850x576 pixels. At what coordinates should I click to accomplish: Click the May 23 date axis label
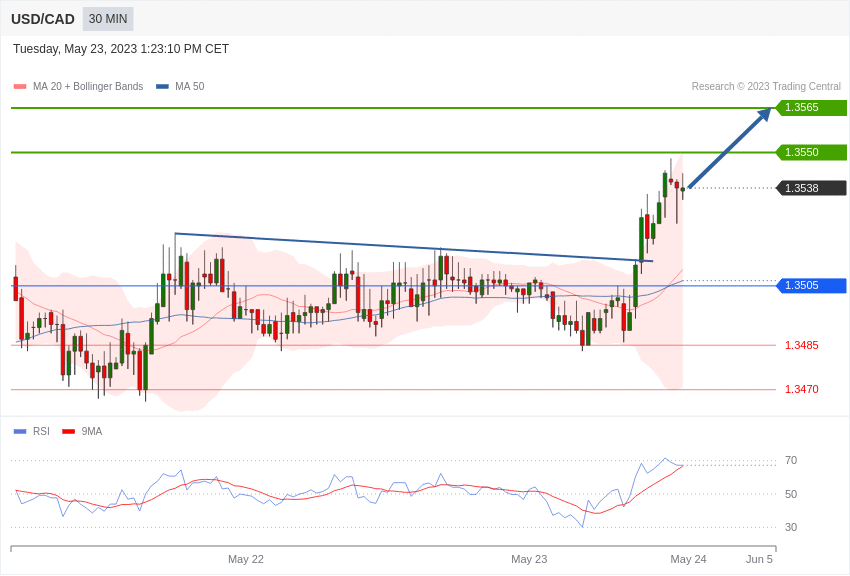529,559
